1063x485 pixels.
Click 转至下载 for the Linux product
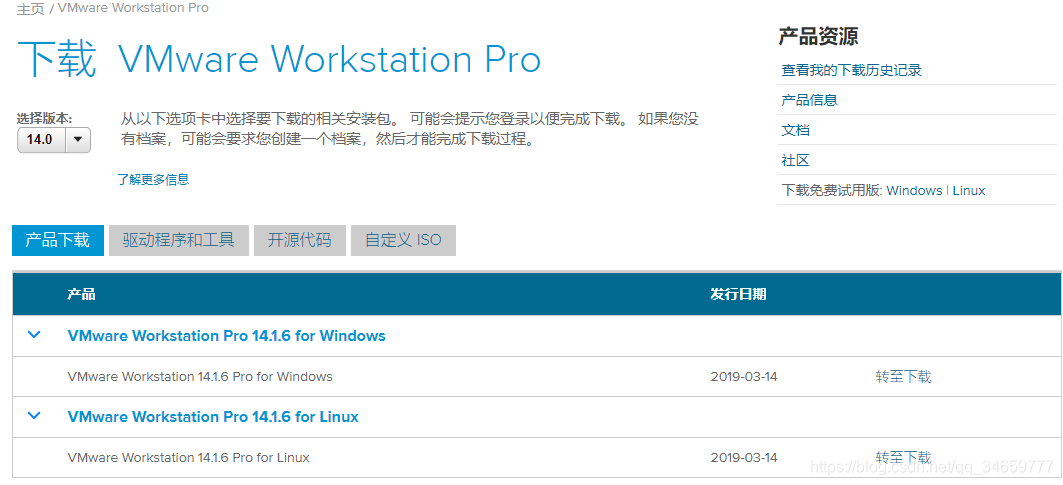click(904, 457)
